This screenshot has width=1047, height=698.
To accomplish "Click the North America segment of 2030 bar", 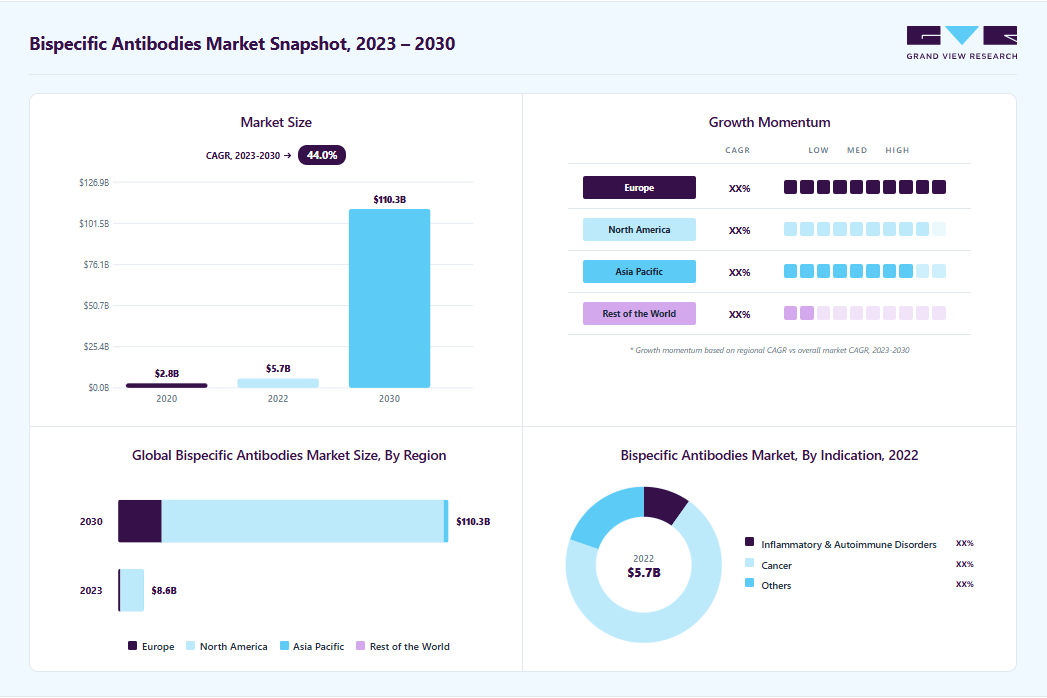I will point(302,521).
